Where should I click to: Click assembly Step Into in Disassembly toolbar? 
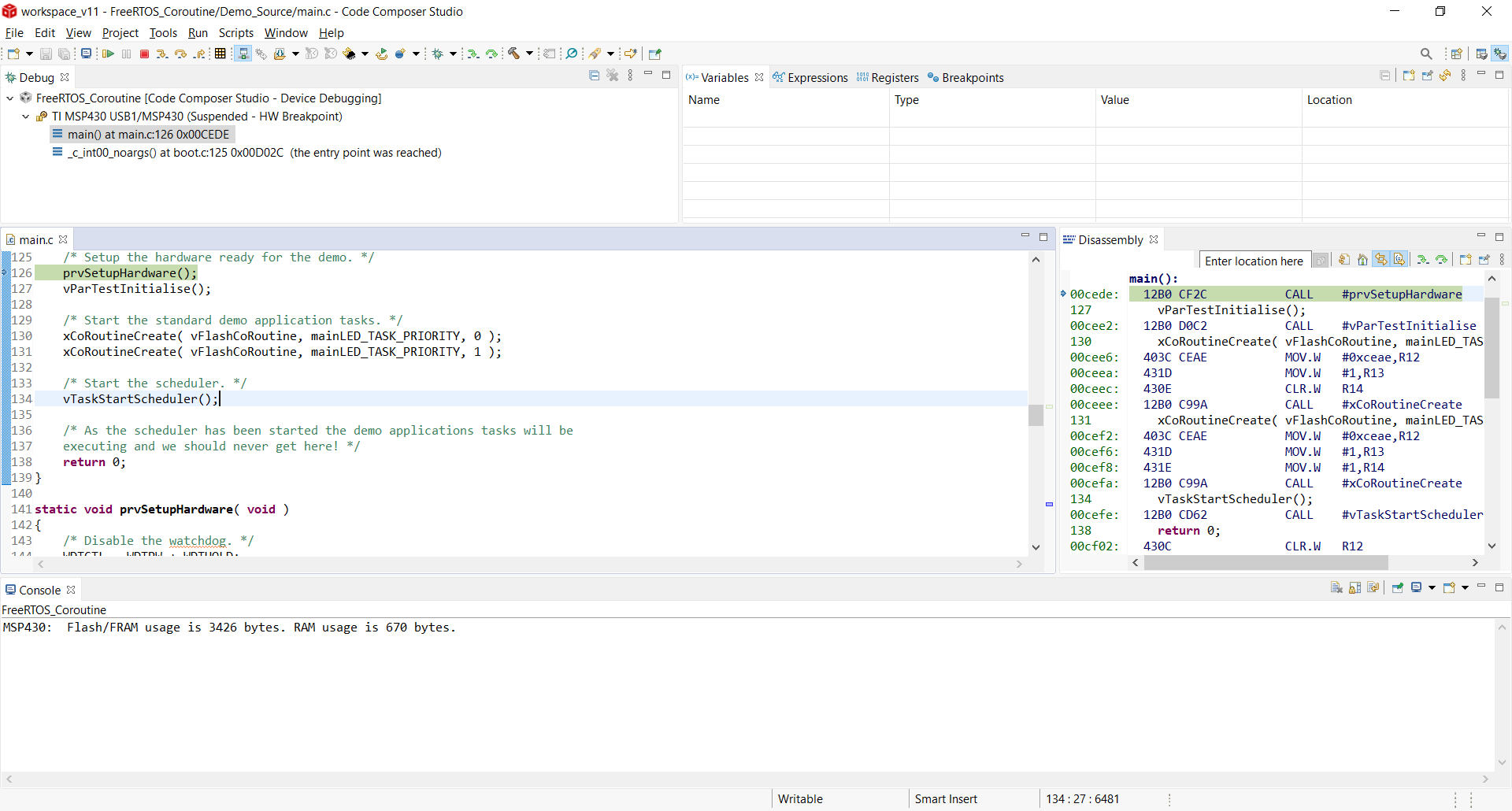point(1422,260)
